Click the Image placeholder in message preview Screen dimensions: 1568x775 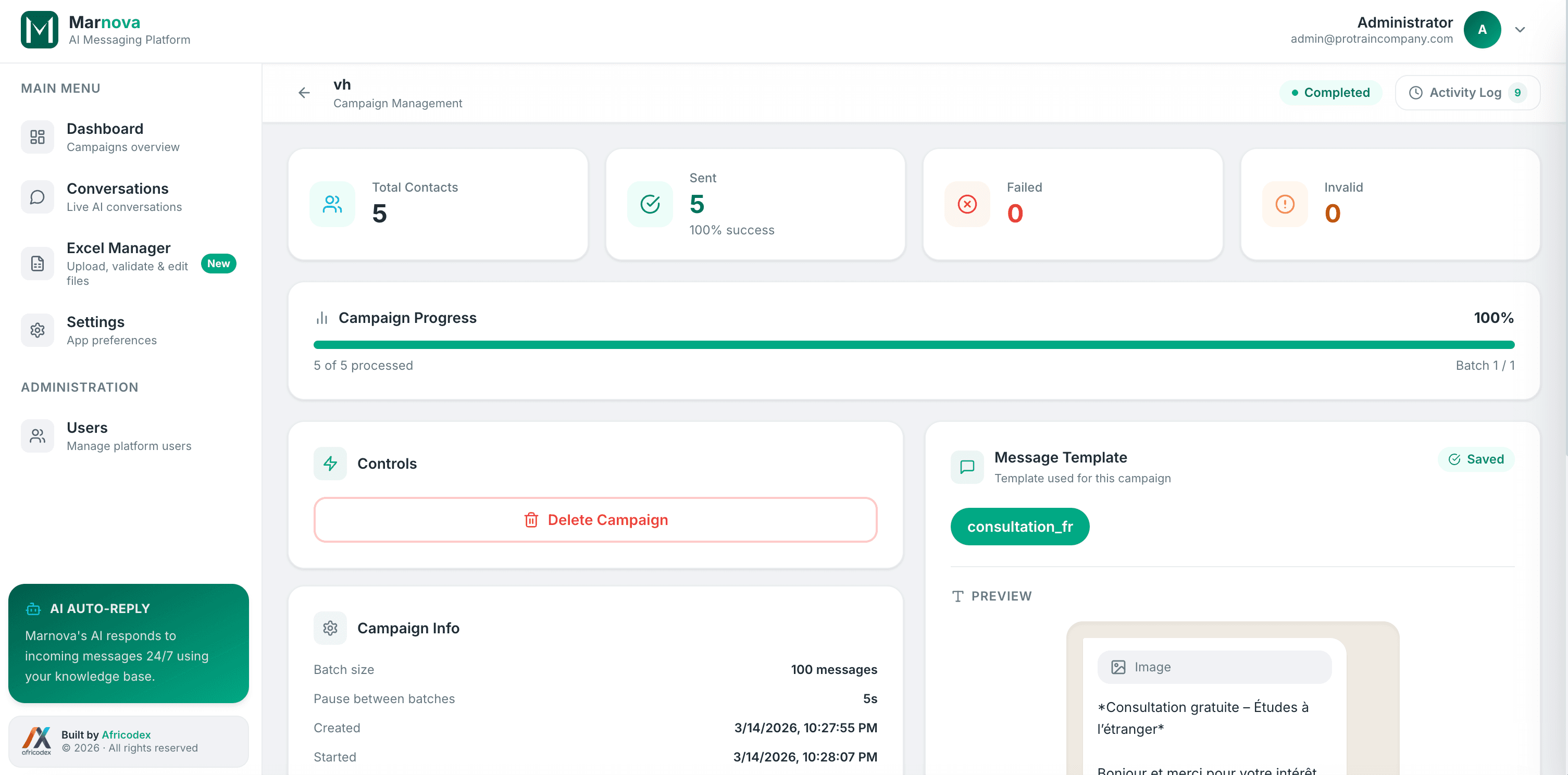point(1213,667)
